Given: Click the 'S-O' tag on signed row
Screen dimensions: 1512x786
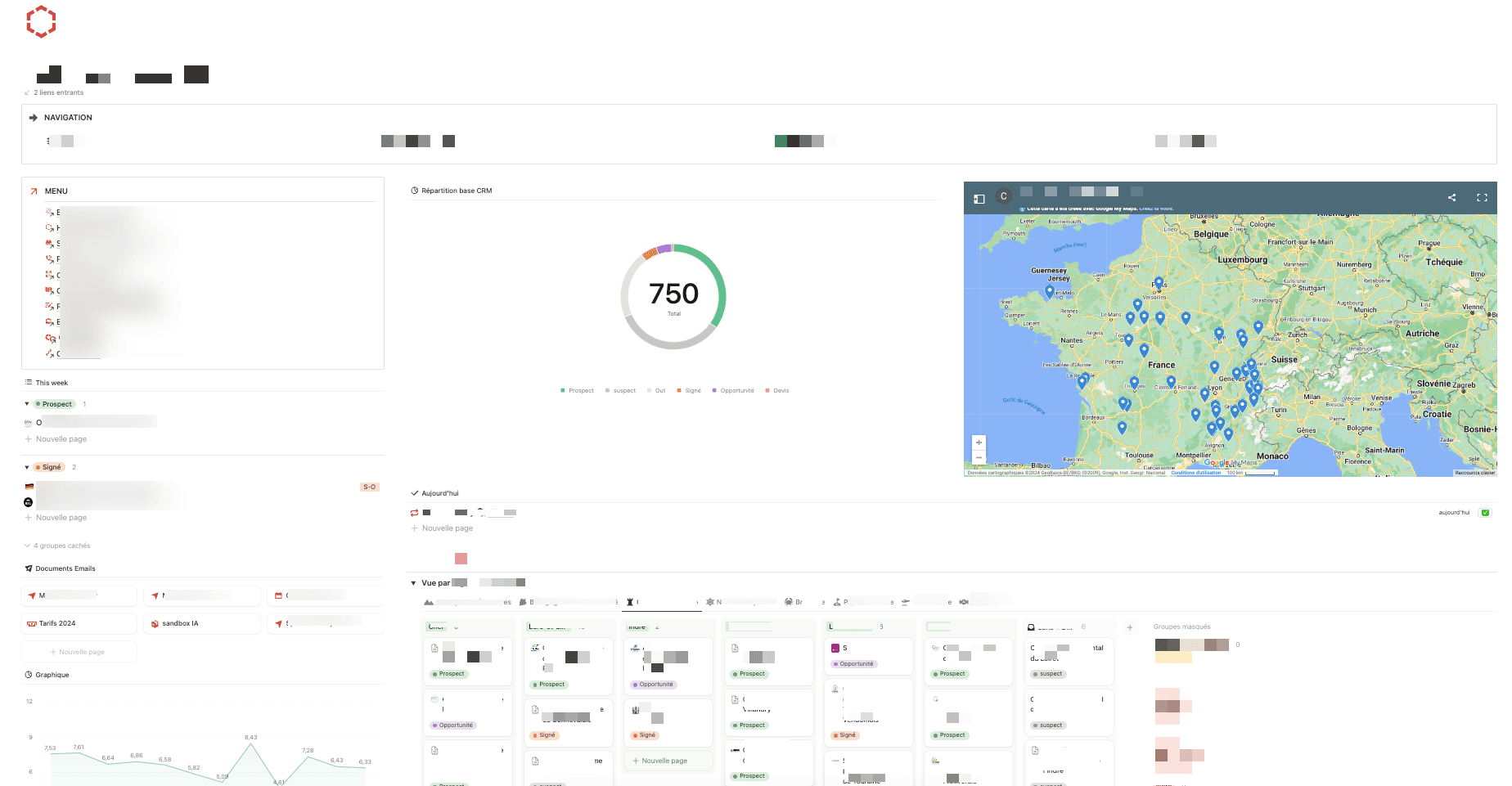Looking at the screenshot, I should [x=370, y=487].
